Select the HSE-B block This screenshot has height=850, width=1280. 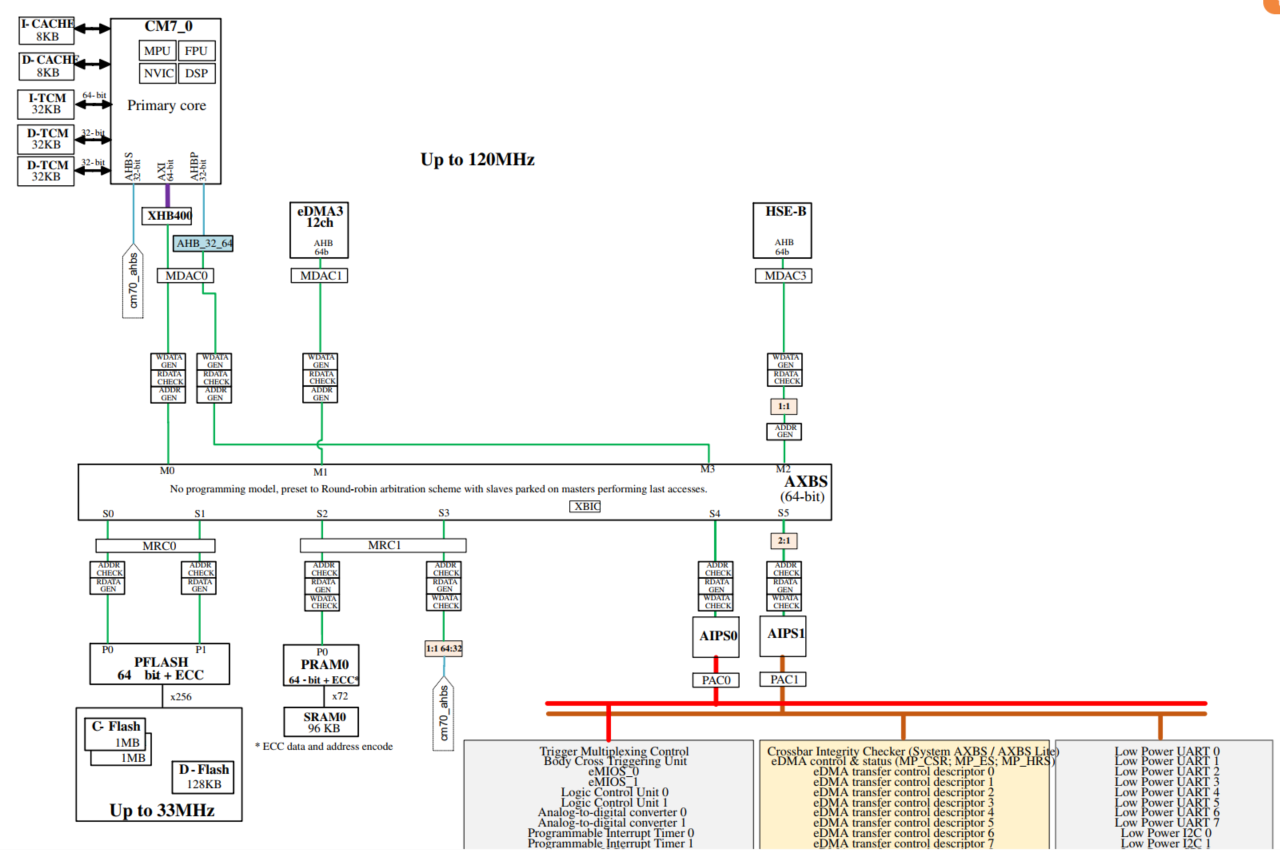pos(782,231)
